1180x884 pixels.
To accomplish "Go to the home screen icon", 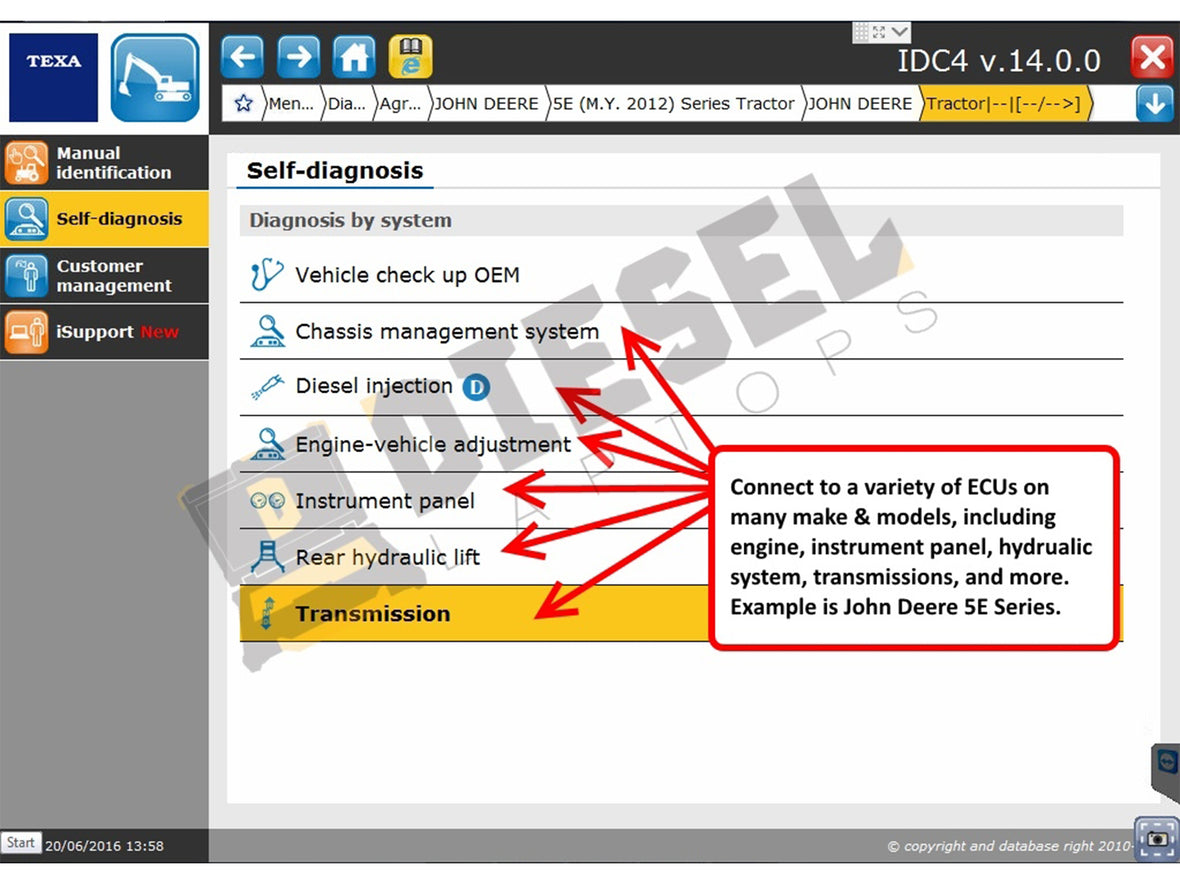I will coord(354,57).
